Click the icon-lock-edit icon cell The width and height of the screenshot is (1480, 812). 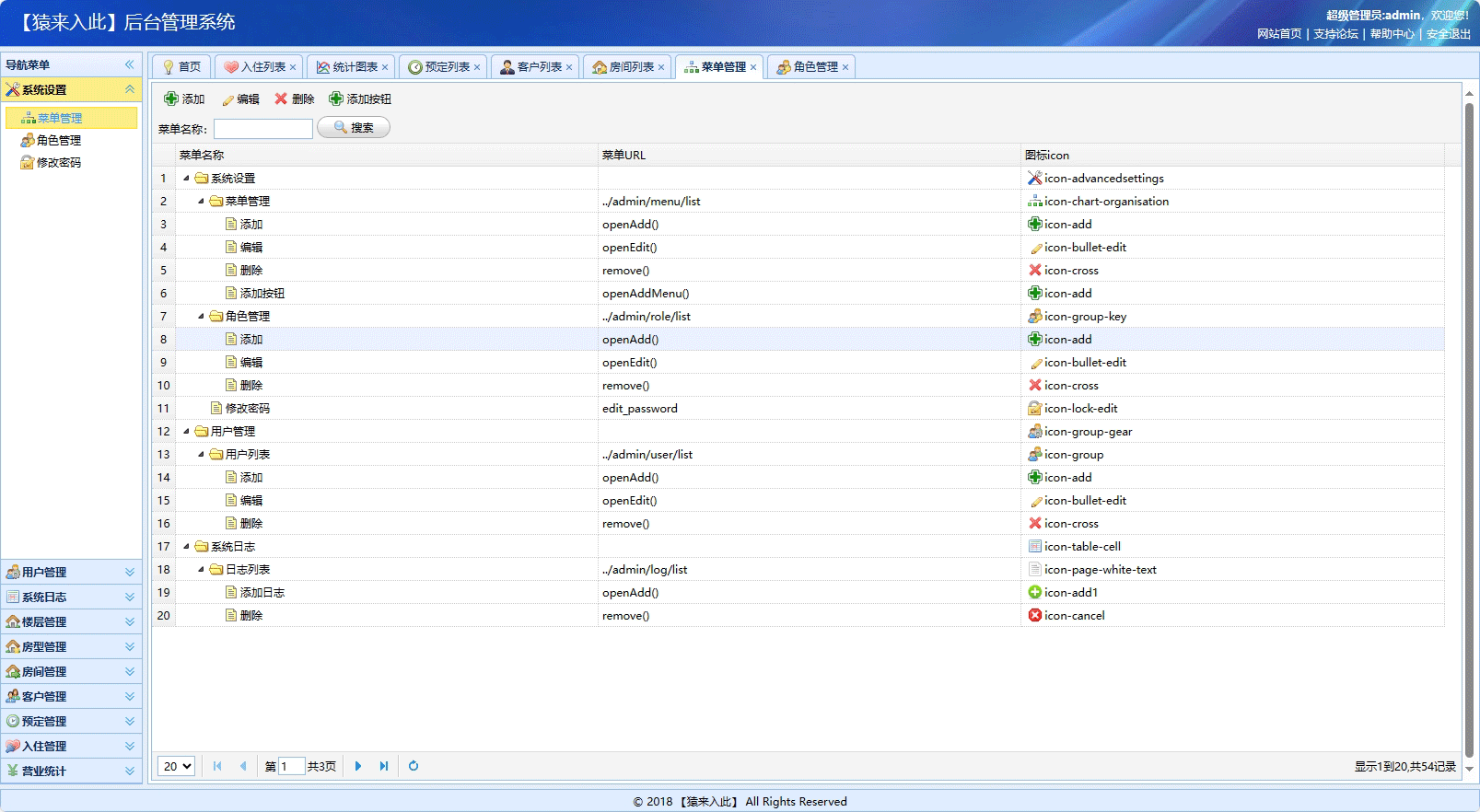[1232, 408]
